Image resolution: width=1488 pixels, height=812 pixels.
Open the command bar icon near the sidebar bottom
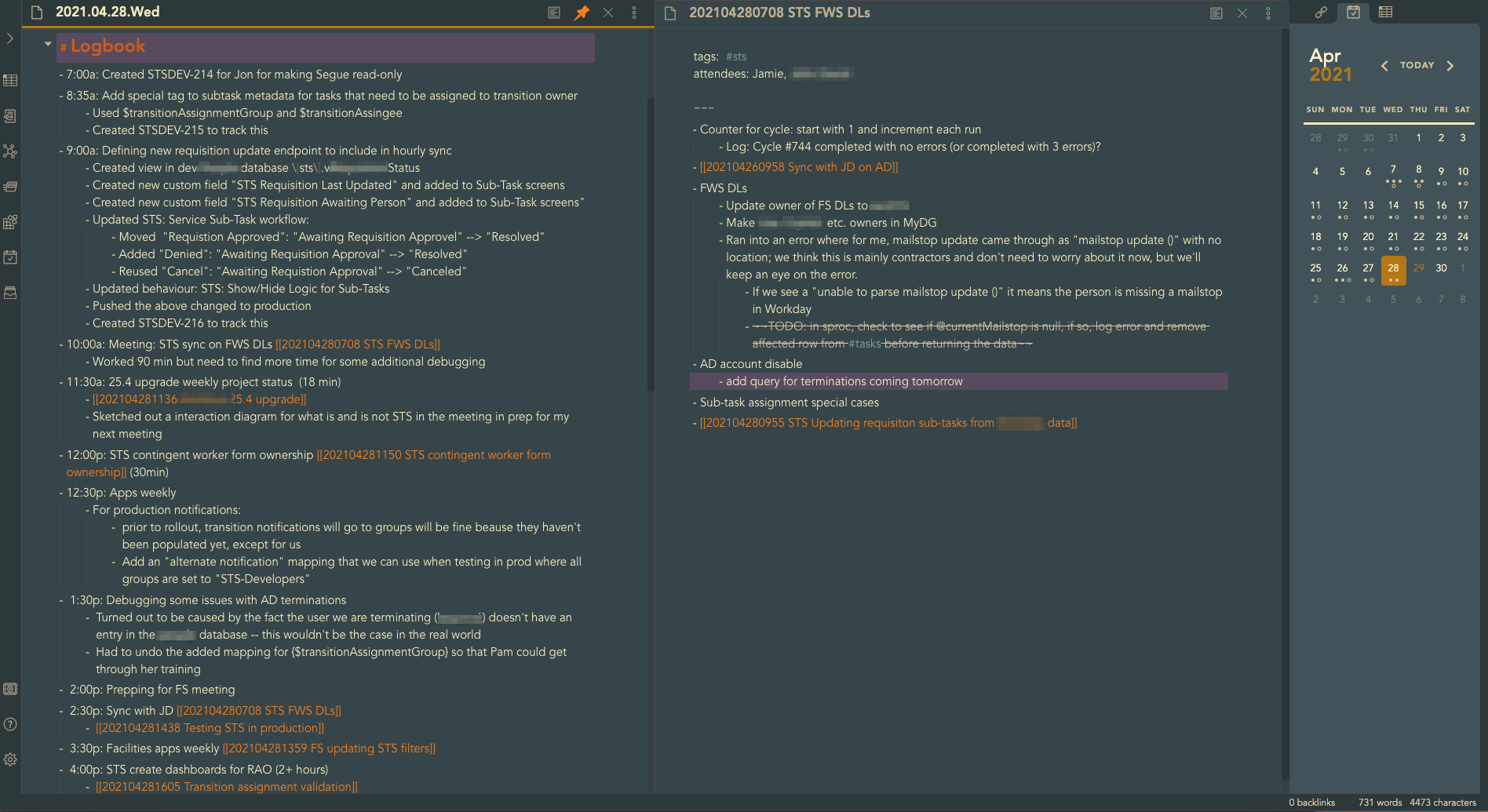[10, 689]
